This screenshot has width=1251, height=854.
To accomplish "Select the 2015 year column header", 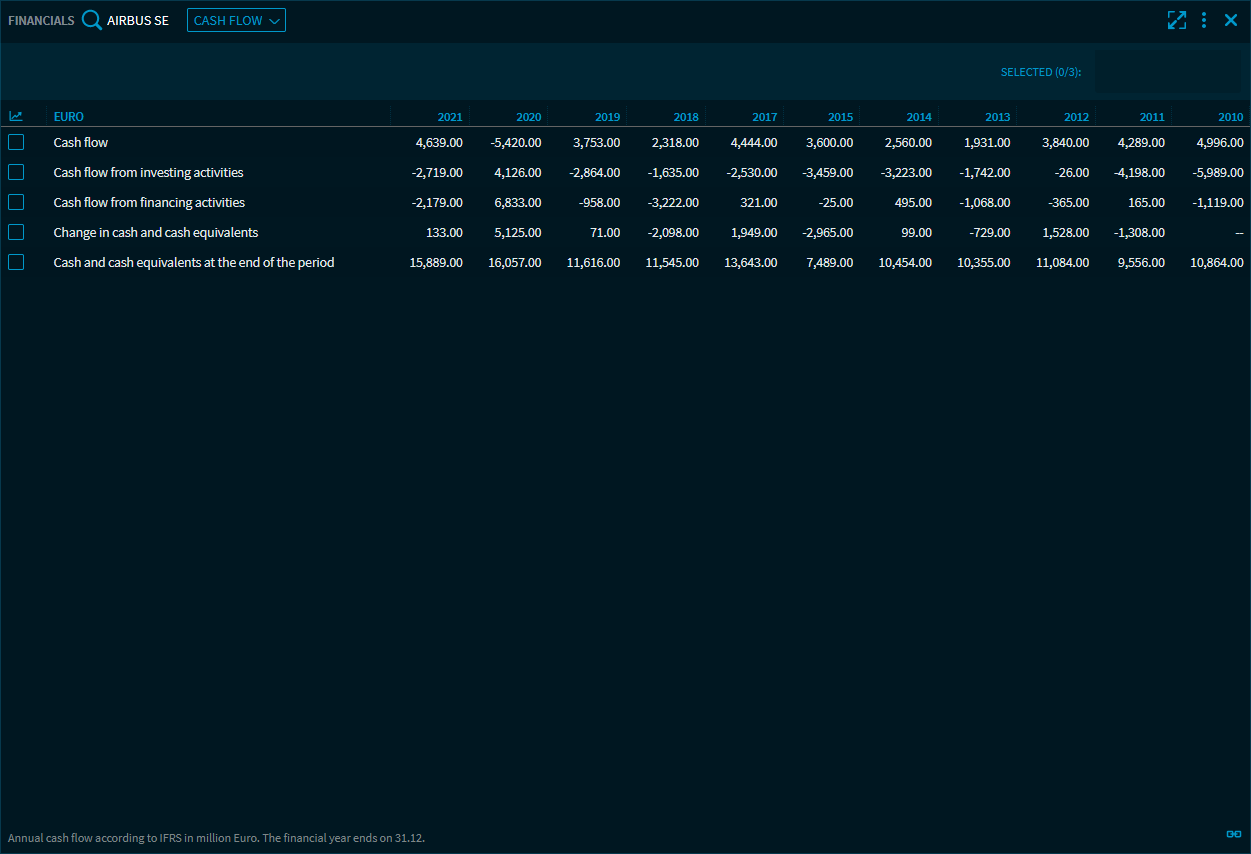I will (x=840, y=117).
